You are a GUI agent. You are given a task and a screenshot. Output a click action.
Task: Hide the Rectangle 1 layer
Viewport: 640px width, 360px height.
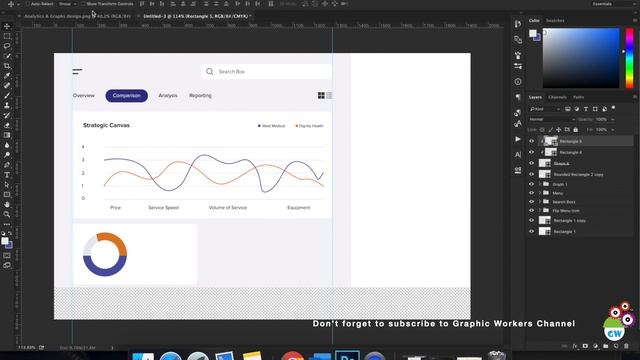[531, 231]
